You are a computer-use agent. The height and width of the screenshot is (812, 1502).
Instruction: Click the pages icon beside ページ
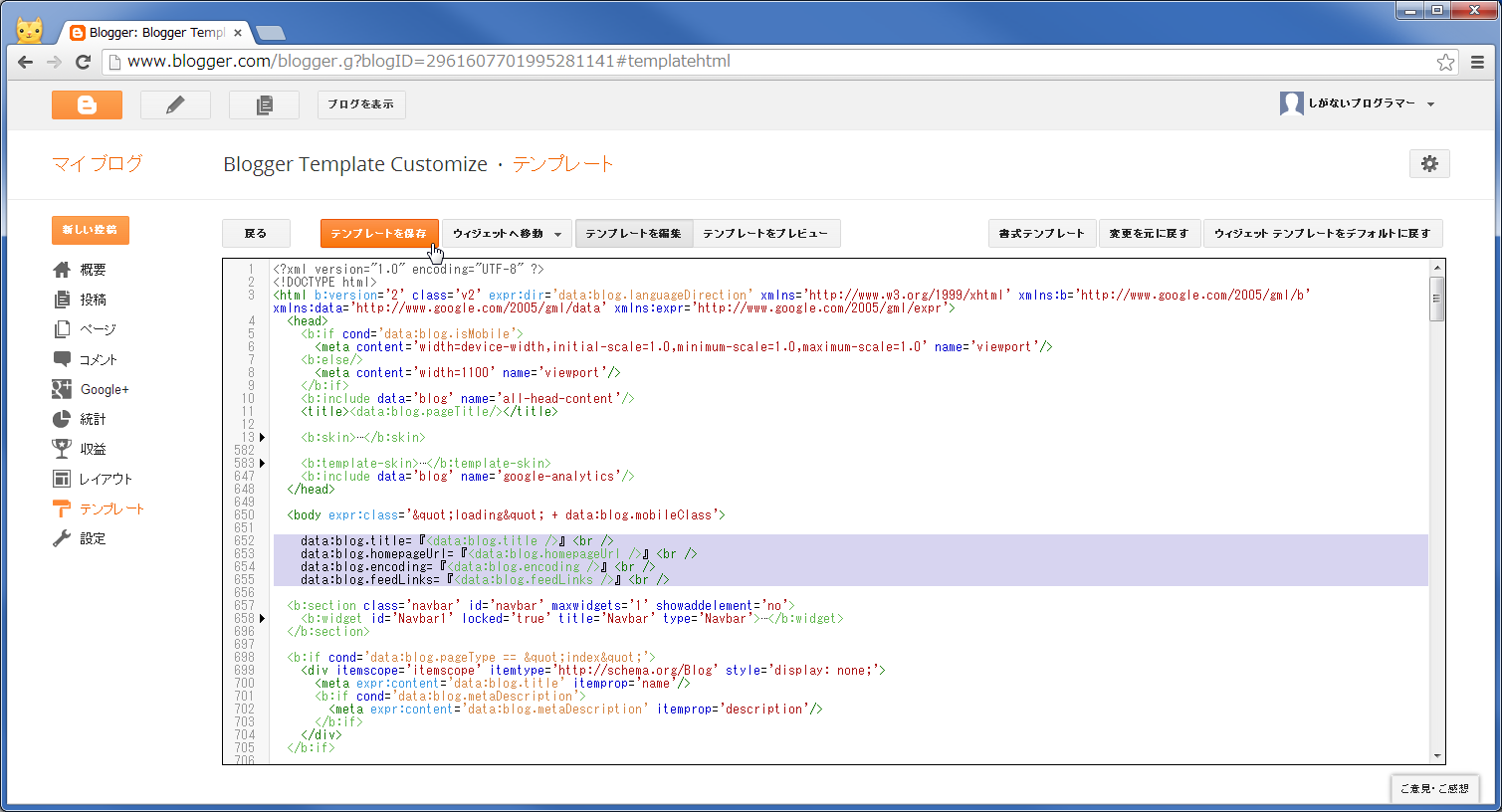tap(62, 329)
